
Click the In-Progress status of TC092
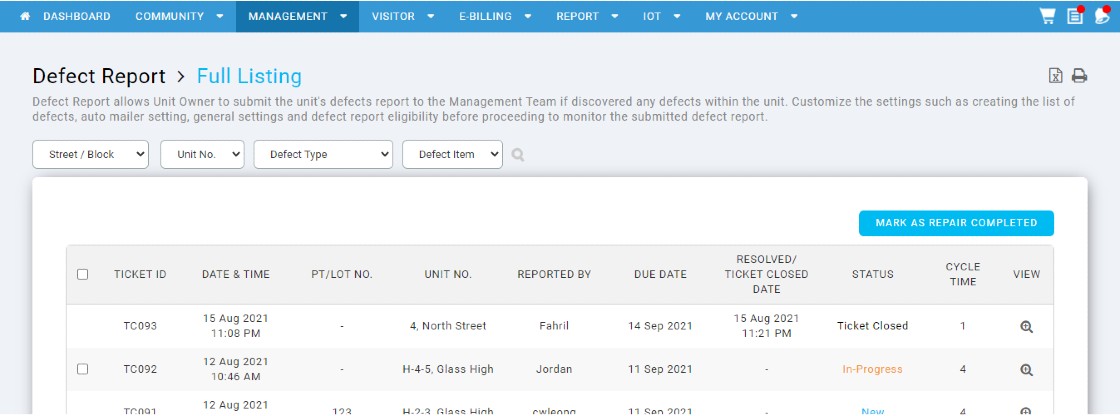point(872,370)
